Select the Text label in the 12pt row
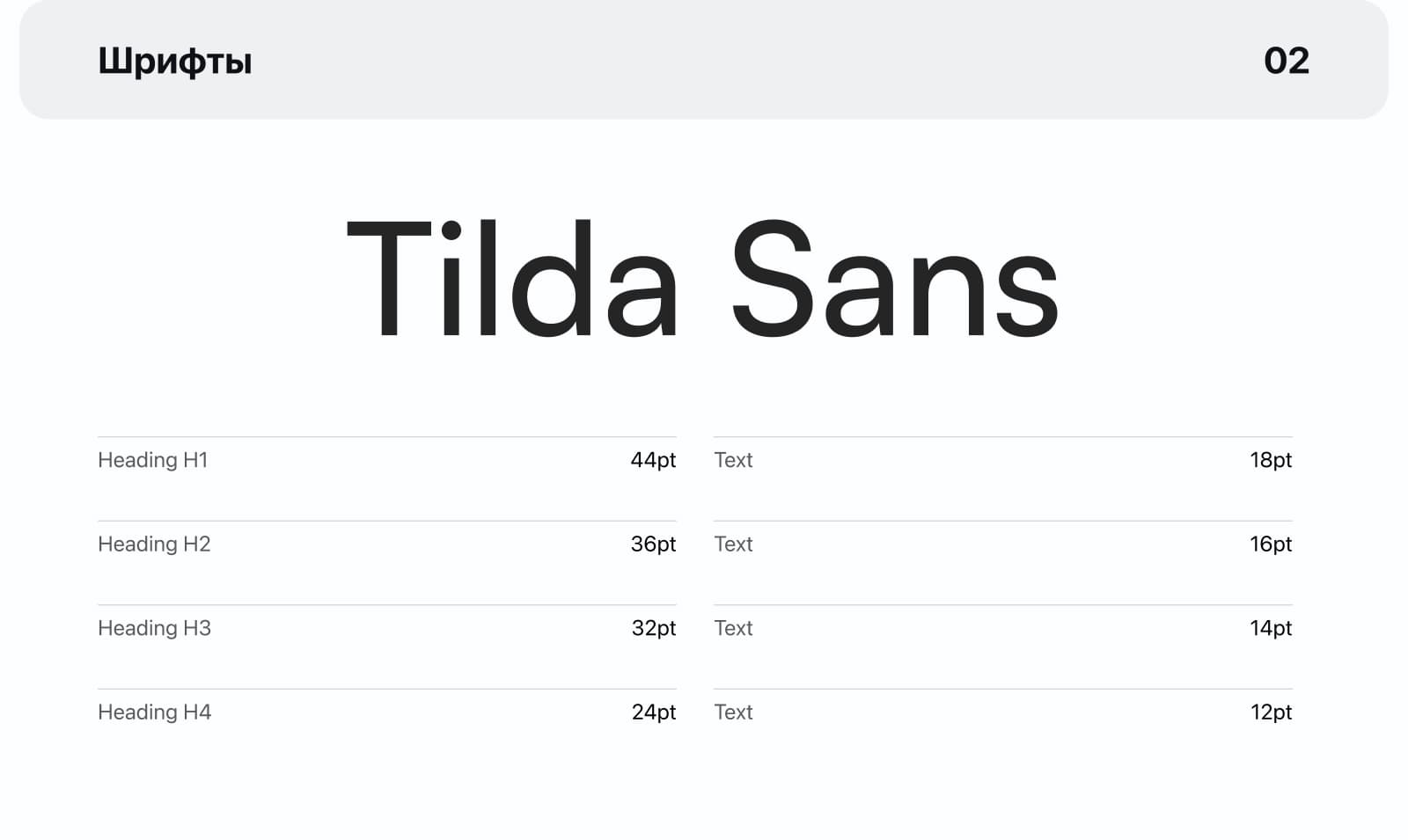Screen dimensions: 1408x840 click(733, 712)
